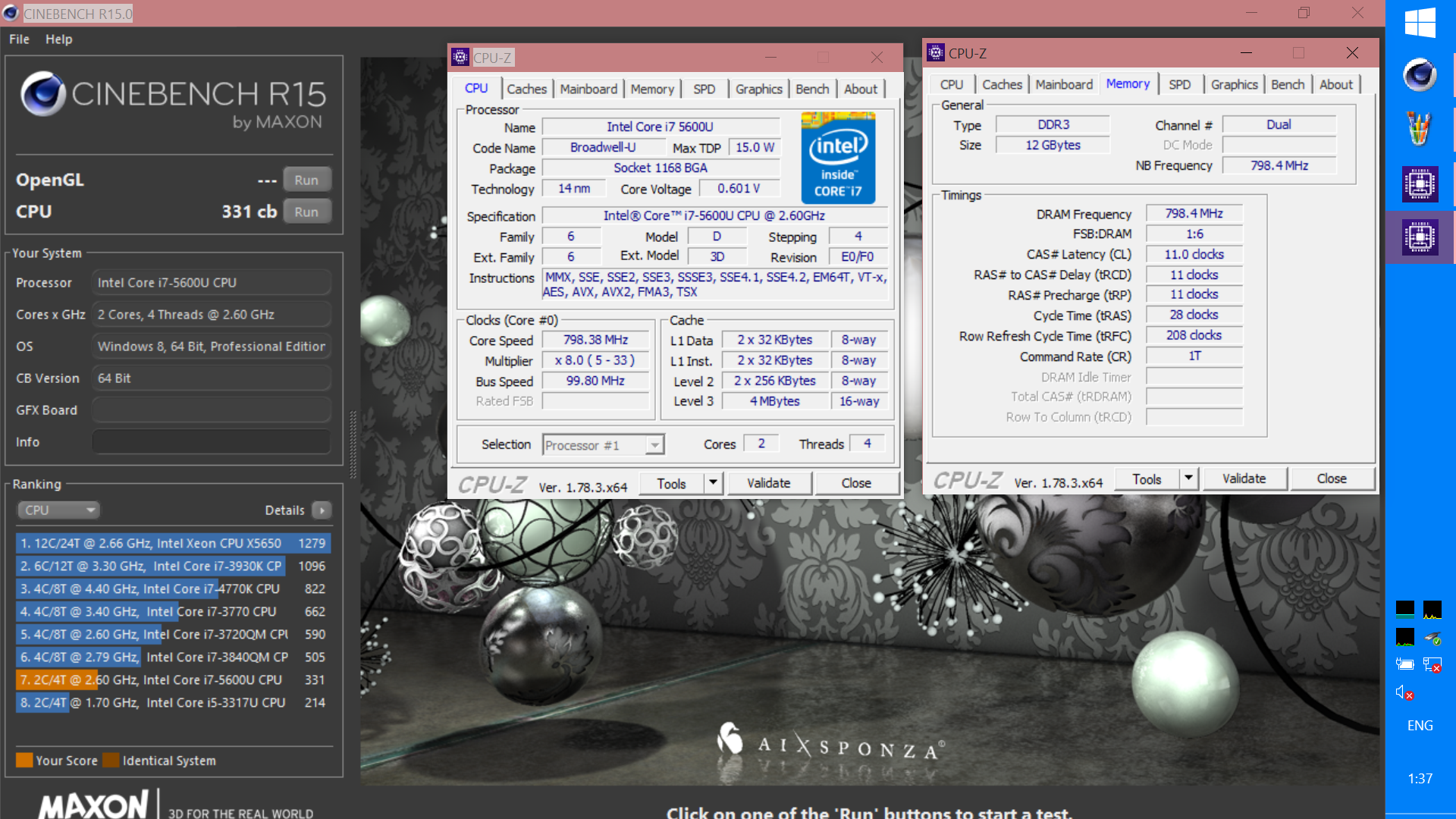1456x819 pixels.
Task: Select the Core i7-3720QM ranking row
Action: tap(173, 635)
